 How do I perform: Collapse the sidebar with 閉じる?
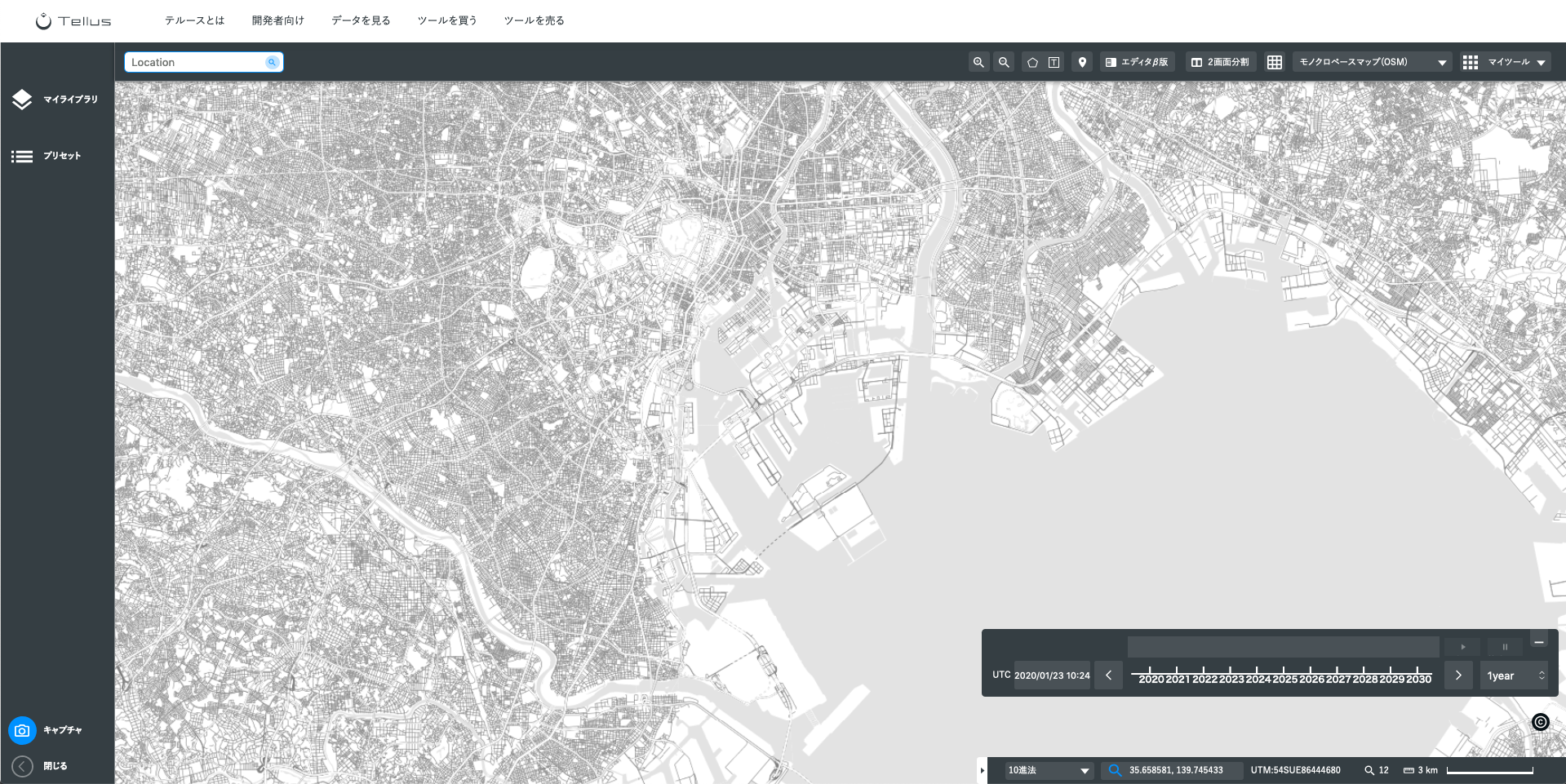23,766
